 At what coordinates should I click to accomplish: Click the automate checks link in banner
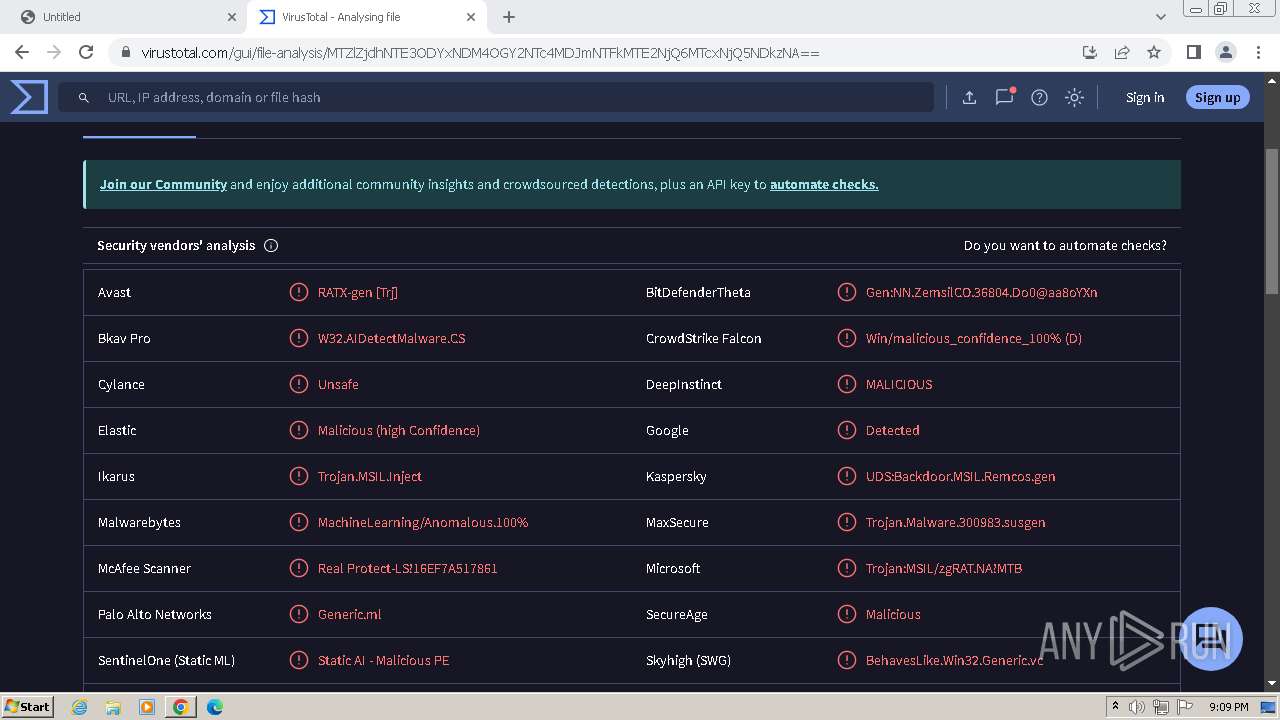point(824,184)
